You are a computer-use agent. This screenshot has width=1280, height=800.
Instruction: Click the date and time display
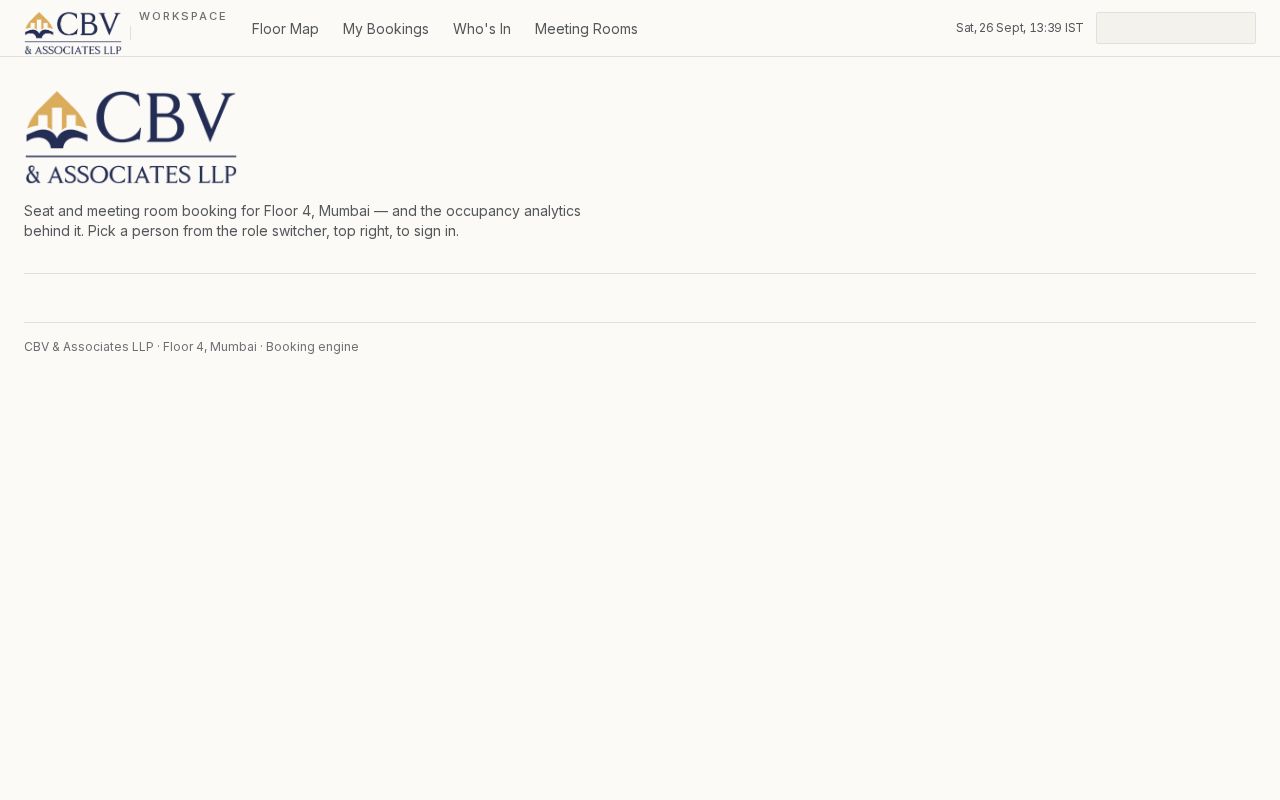(1019, 28)
